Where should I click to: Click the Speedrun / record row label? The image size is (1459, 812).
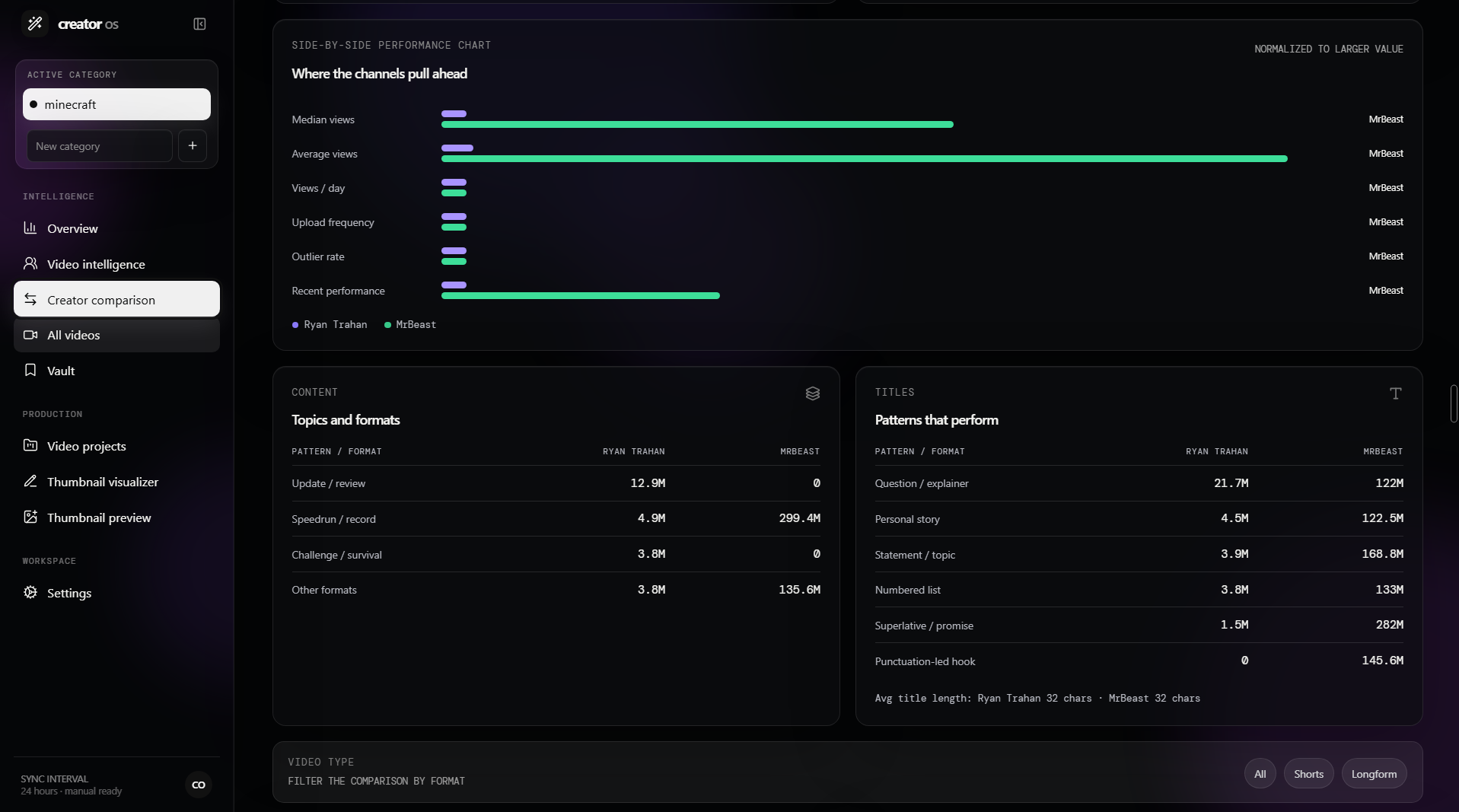(333, 519)
